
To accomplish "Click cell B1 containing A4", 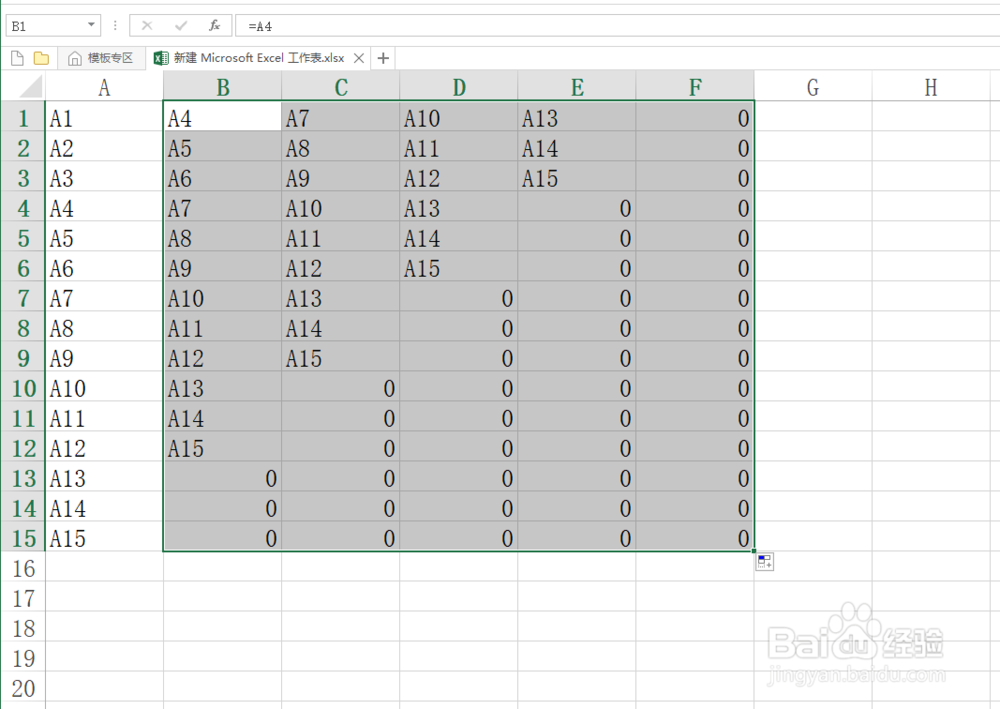I will pyautogui.click(x=222, y=117).
